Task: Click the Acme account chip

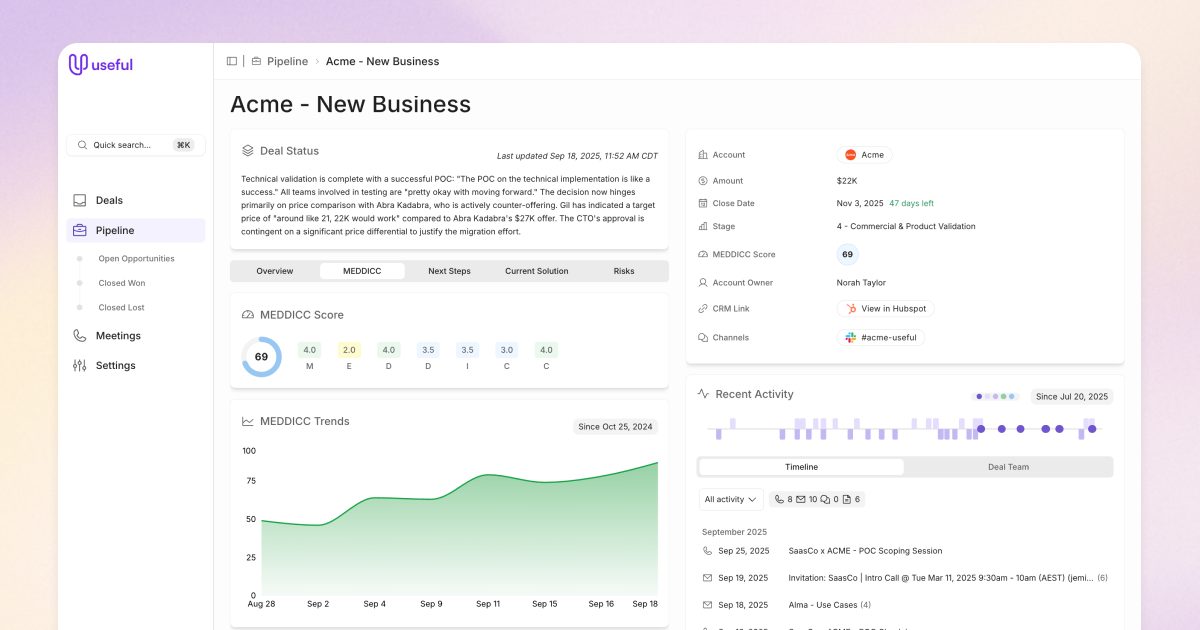Action: (864, 155)
